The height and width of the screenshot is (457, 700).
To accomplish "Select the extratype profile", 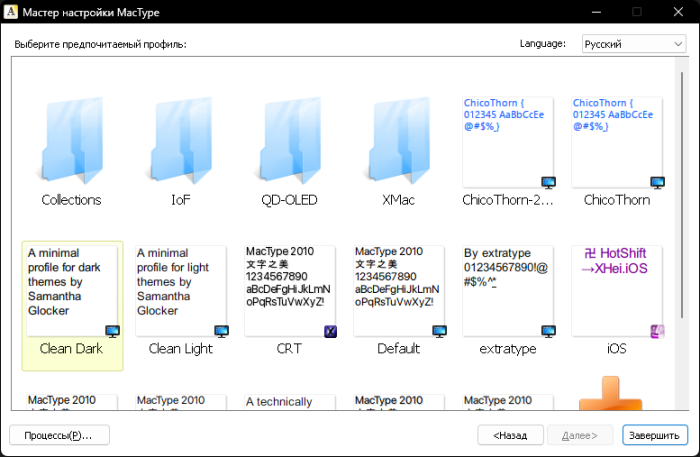I will (506, 292).
